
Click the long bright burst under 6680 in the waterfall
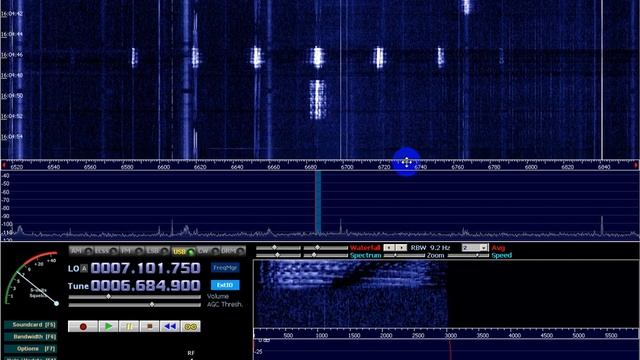tap(317, 100)
